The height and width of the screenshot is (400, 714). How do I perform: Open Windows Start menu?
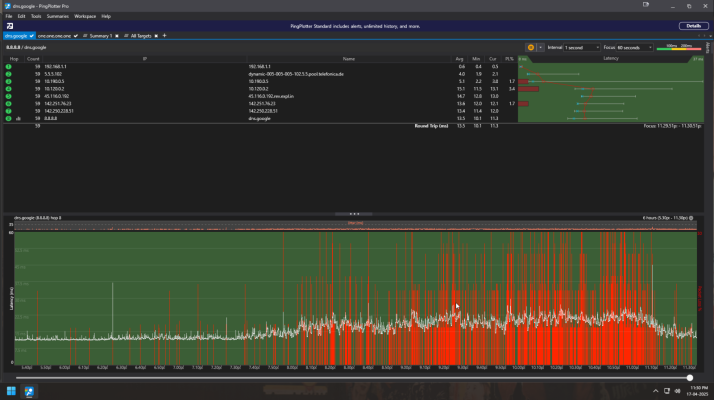tap(11, 391)
